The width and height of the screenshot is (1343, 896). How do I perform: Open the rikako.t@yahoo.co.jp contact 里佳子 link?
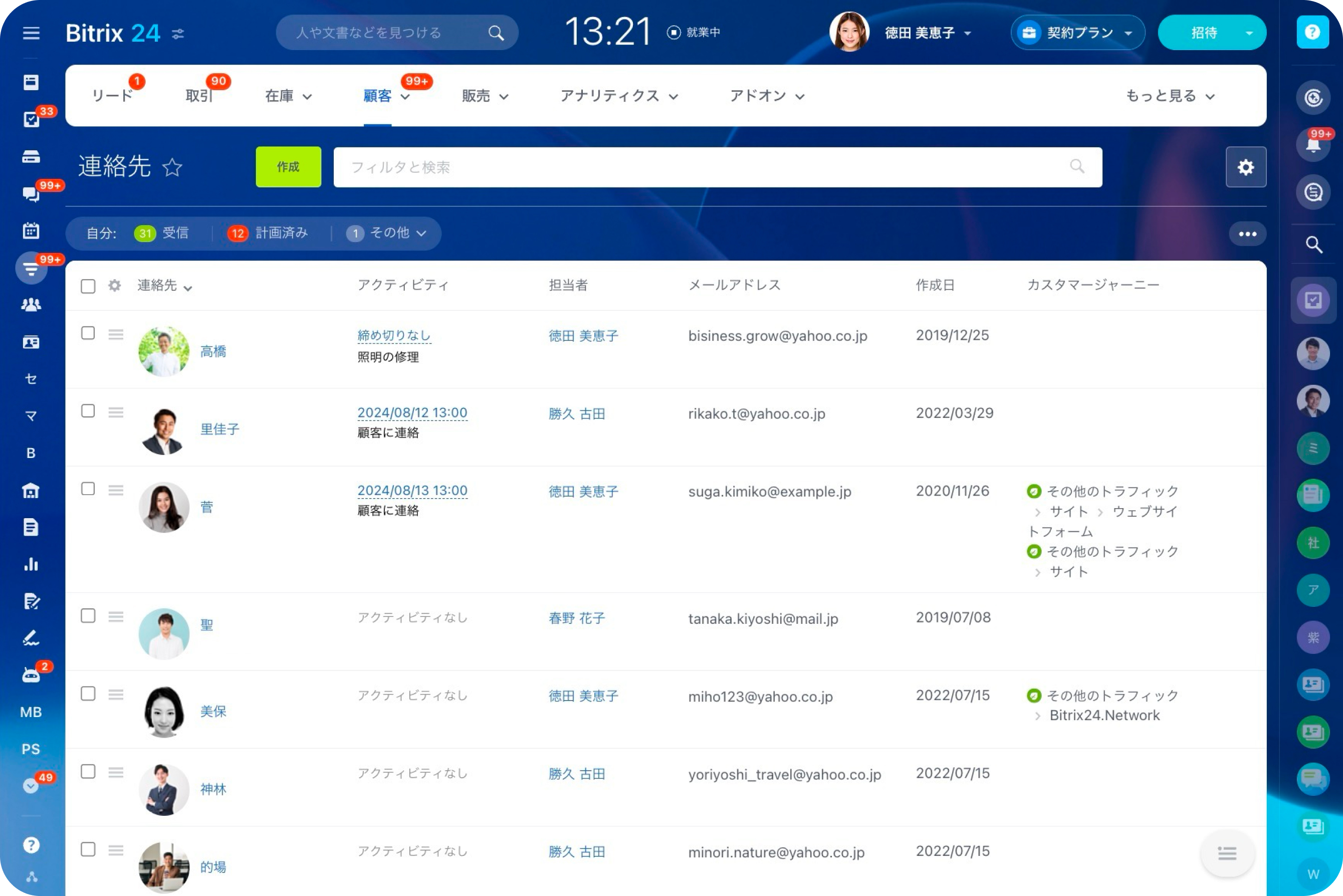[x=219, y=429]
